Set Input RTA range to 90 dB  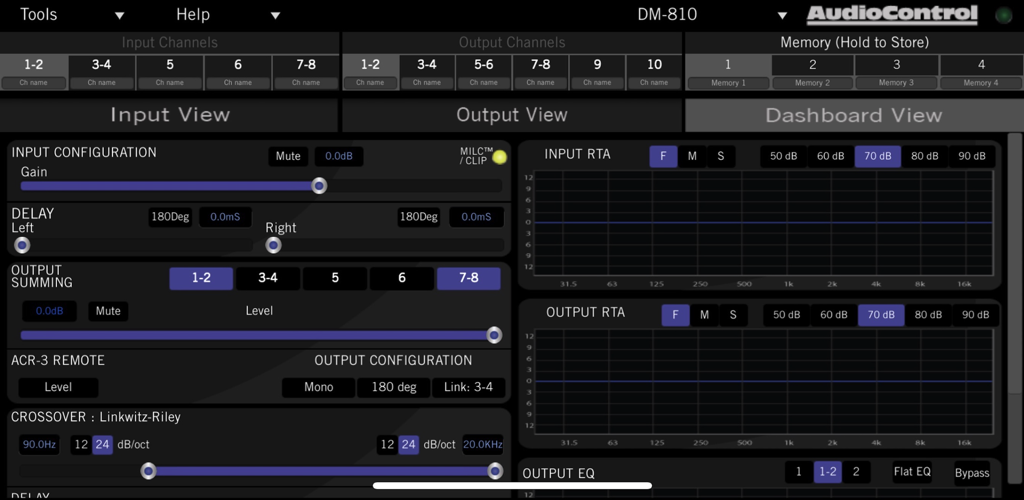tap(972, 157)
